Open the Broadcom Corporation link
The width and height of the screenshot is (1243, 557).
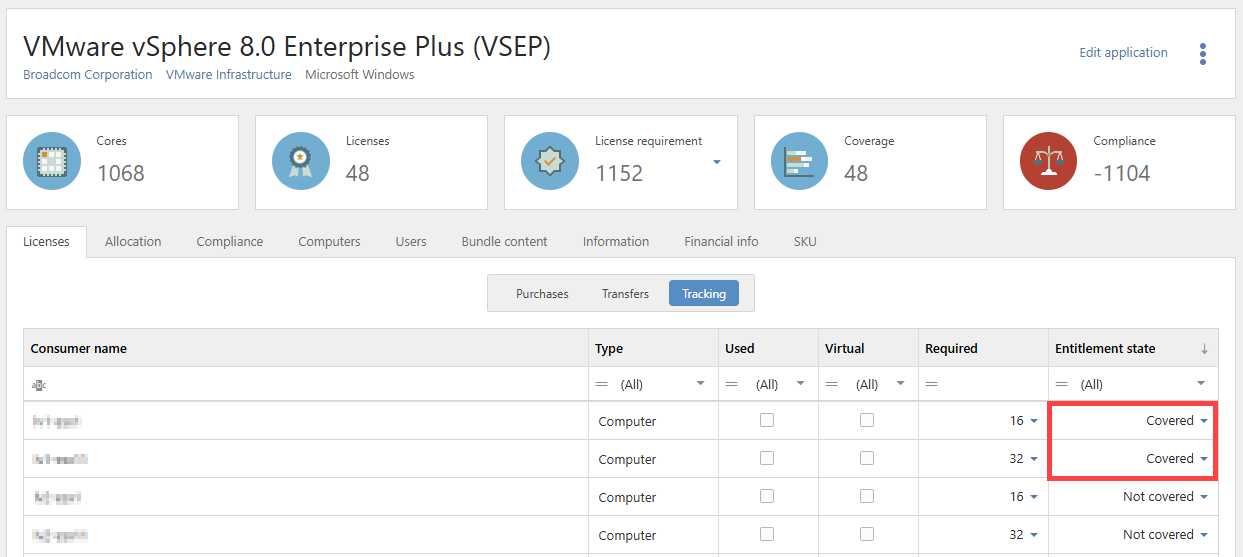click(x=88, y=74)
